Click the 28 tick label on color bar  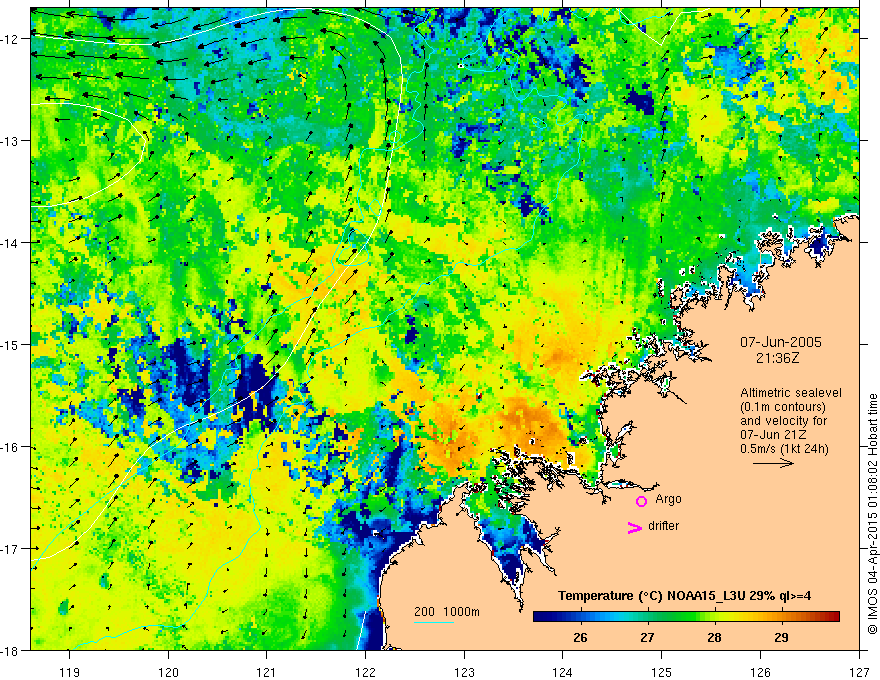tap(714, 637)
